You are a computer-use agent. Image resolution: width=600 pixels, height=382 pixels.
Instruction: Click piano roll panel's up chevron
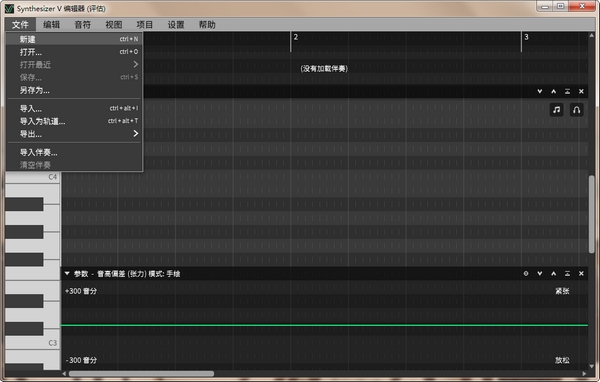[x=553, y=91]
